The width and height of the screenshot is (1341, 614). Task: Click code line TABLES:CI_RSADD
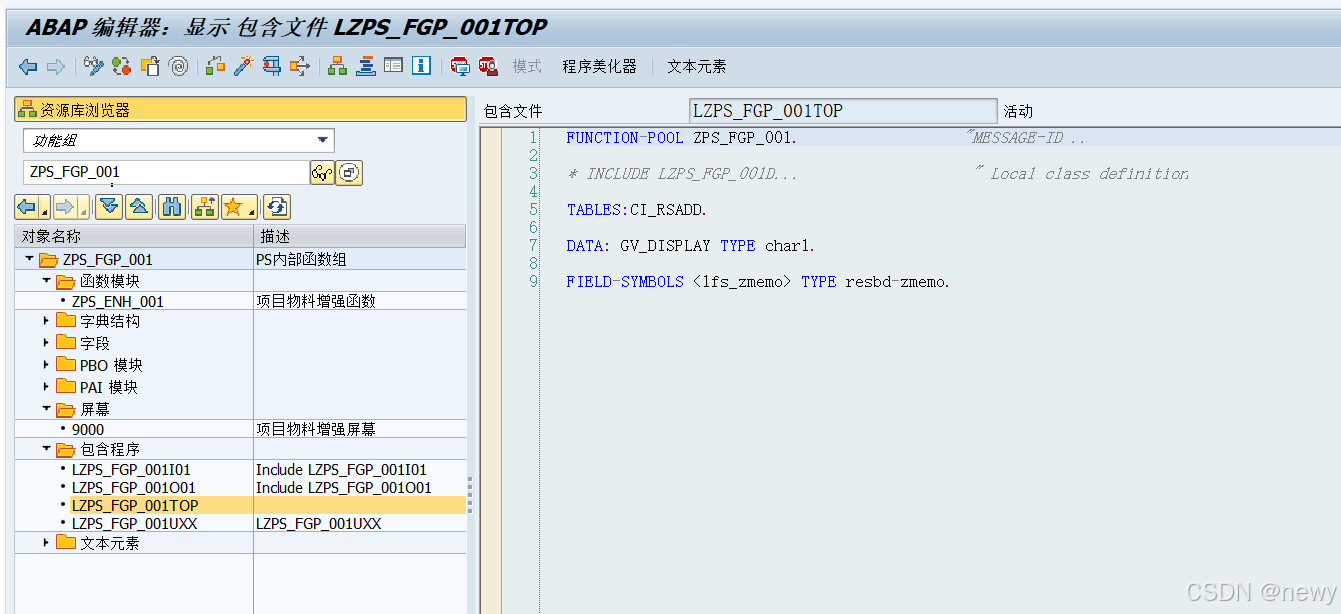click(636, 210)
